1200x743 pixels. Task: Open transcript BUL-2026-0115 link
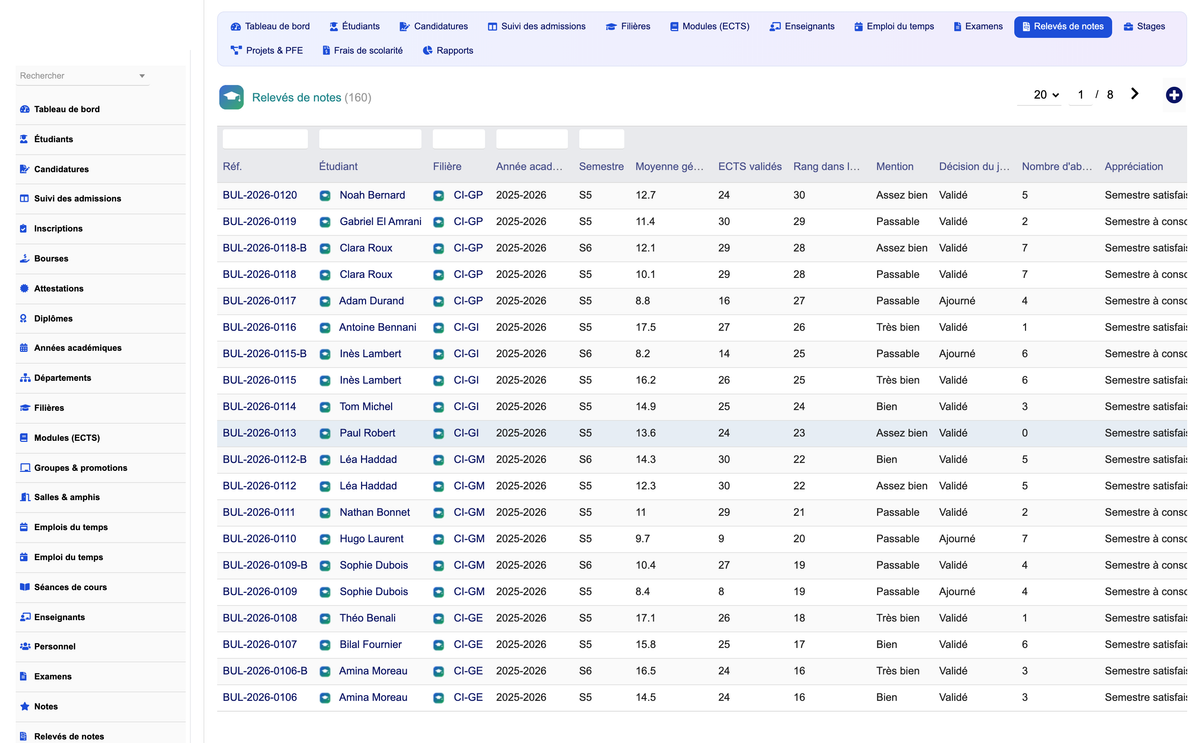pyautogui.click(x=260, y=380)
